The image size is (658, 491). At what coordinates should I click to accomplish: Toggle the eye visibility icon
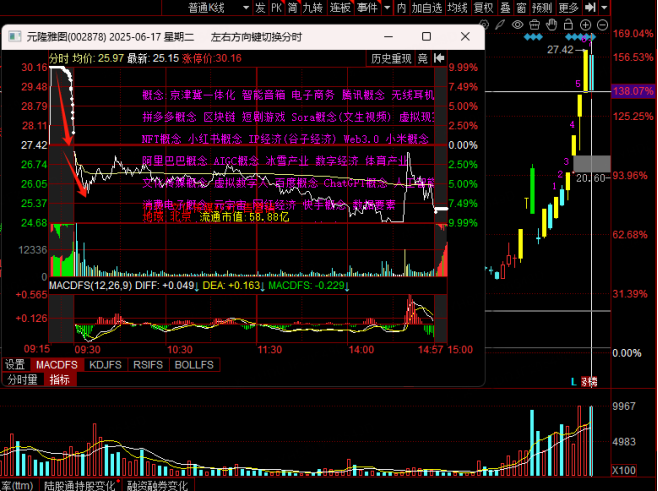tap(517, 25)
